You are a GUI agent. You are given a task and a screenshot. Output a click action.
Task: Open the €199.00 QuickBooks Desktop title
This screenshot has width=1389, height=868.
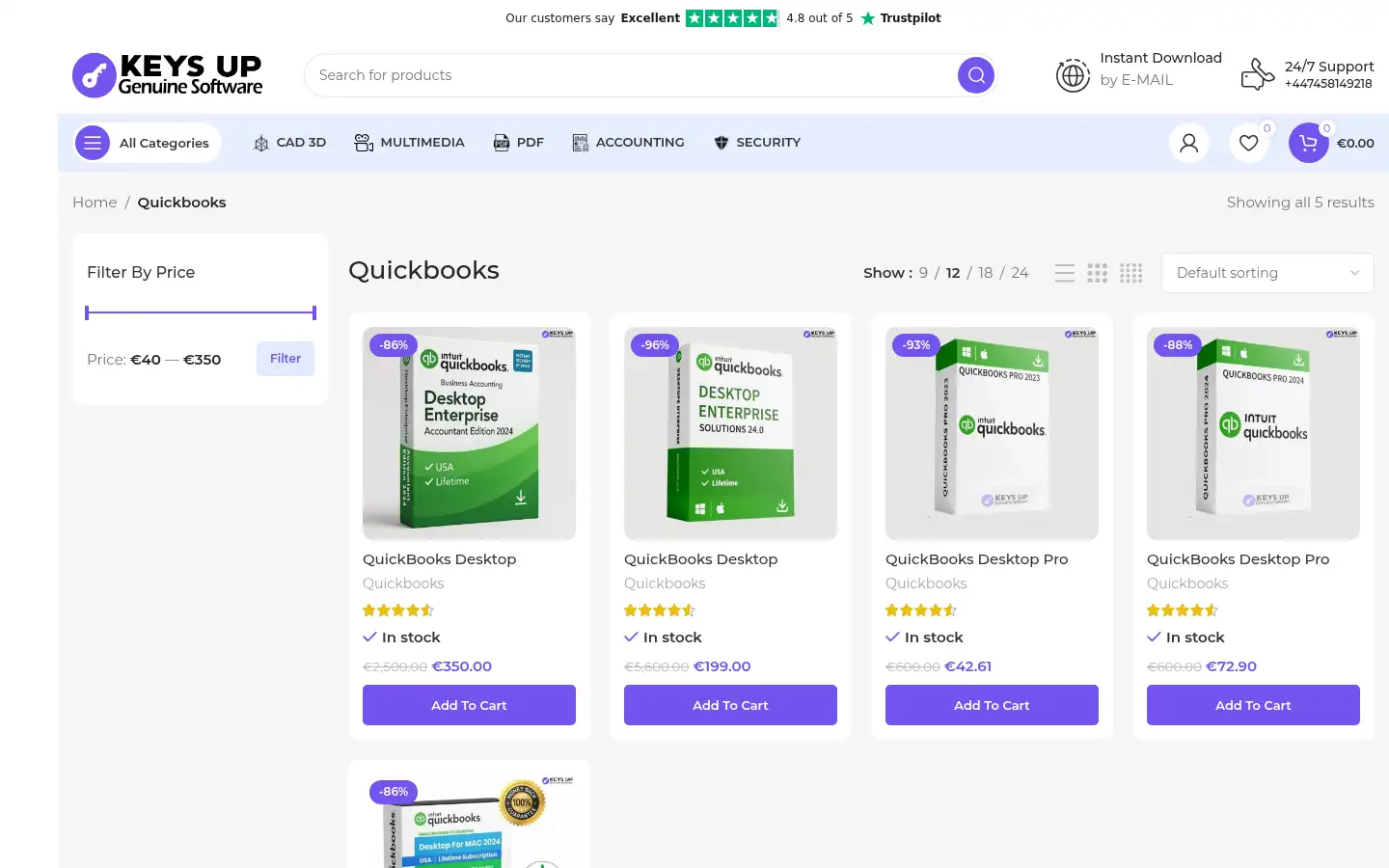701,559
